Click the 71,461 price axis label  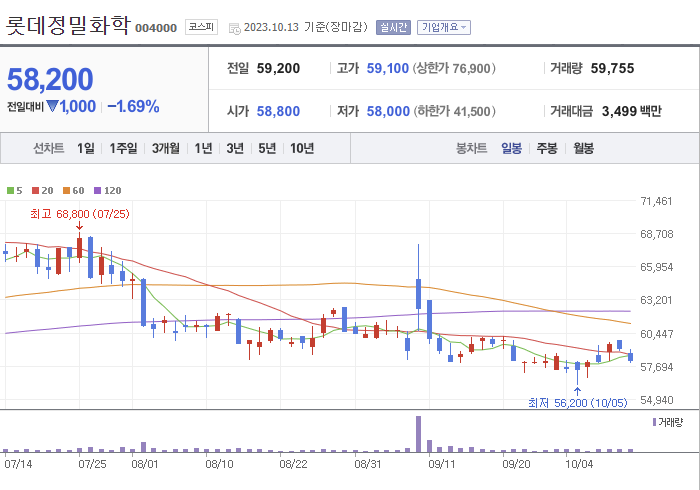click(656, 201)
